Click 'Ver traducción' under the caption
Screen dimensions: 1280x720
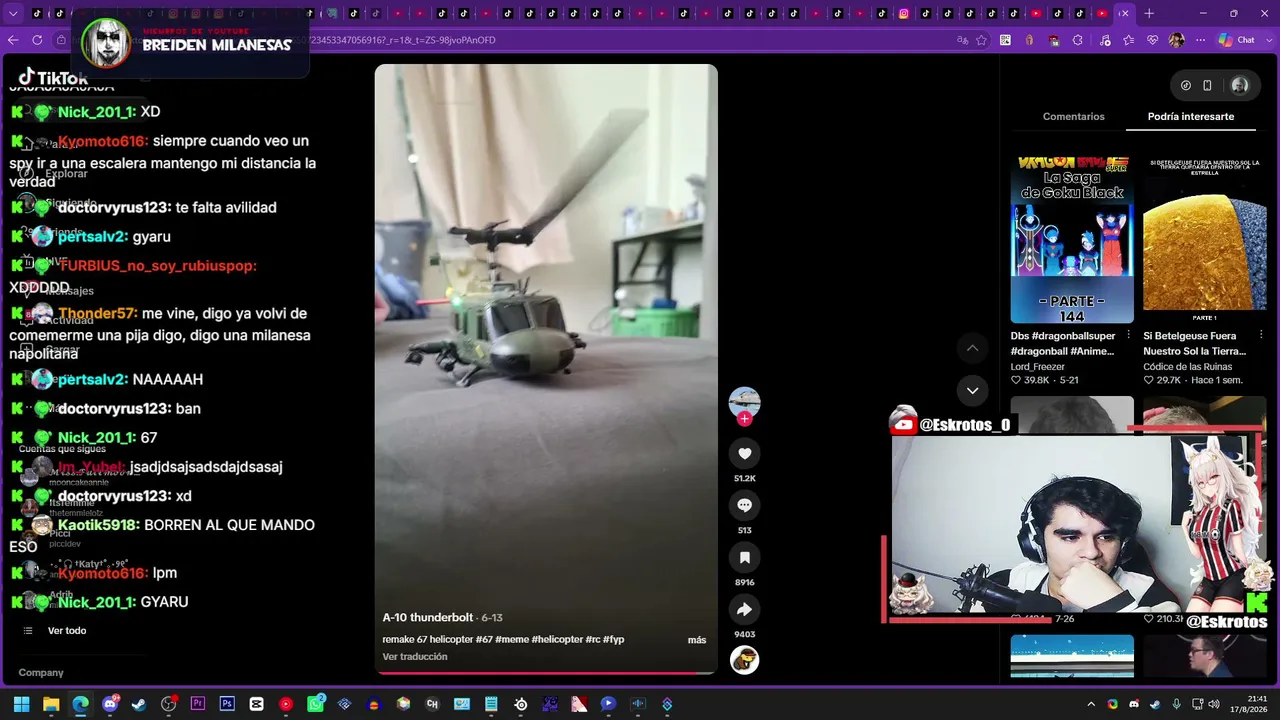pyautogui.click(x=415, y=657)
